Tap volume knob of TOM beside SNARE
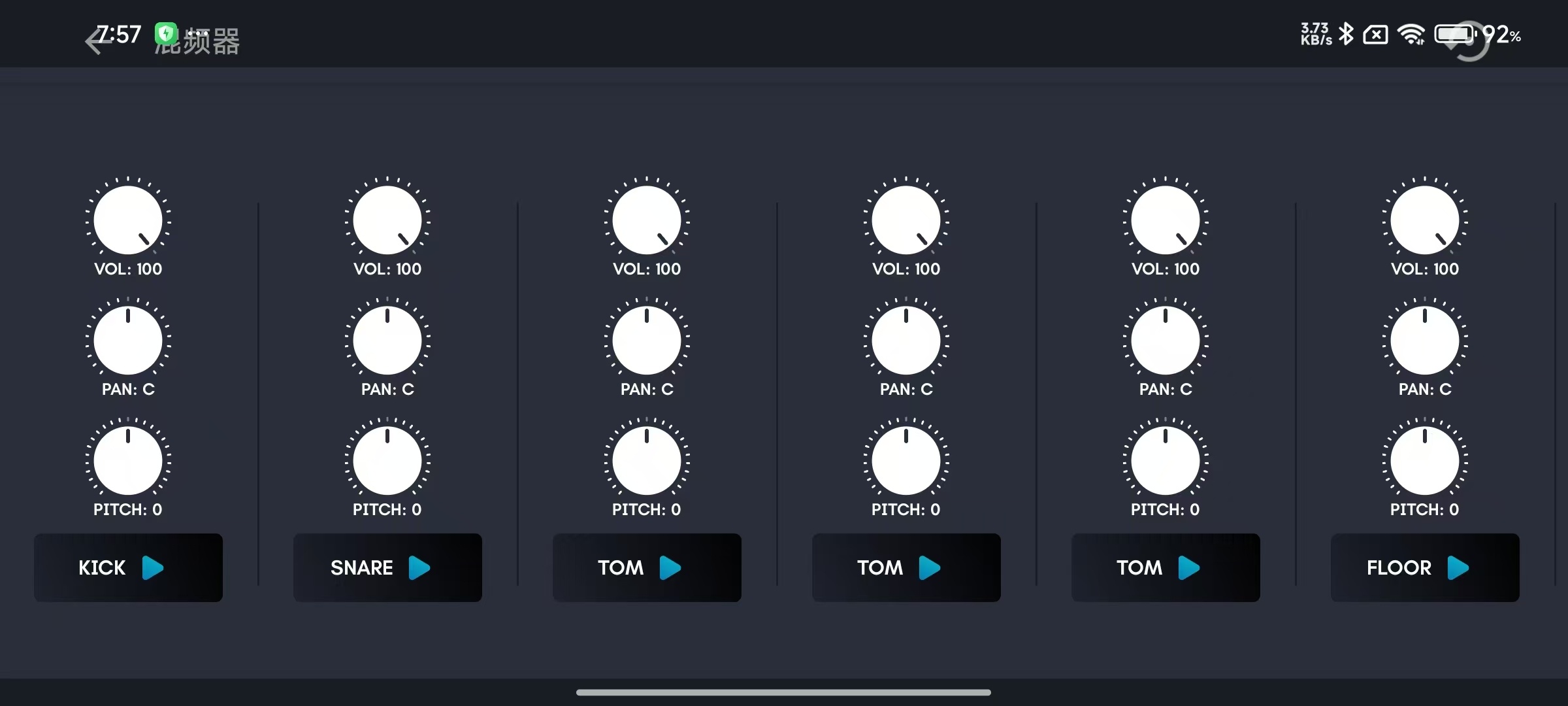 [647, 220]
